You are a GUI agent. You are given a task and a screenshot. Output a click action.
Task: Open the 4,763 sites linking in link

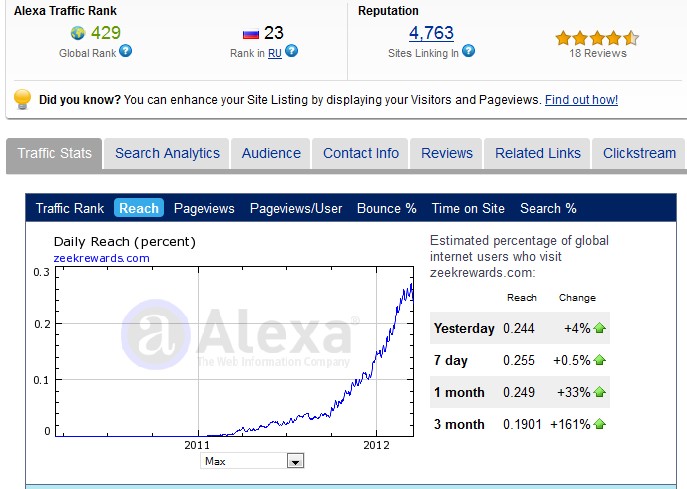[x=431, y=33]
